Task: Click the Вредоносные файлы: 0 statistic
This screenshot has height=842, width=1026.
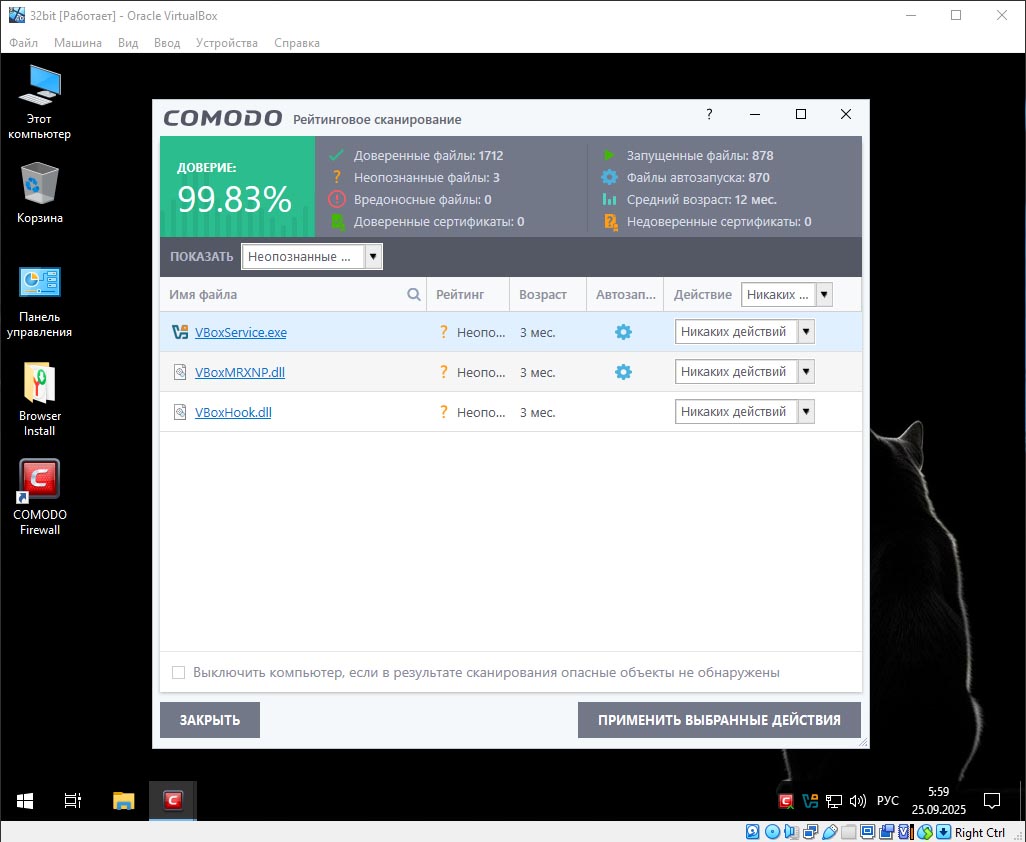Action: (423, 200)
